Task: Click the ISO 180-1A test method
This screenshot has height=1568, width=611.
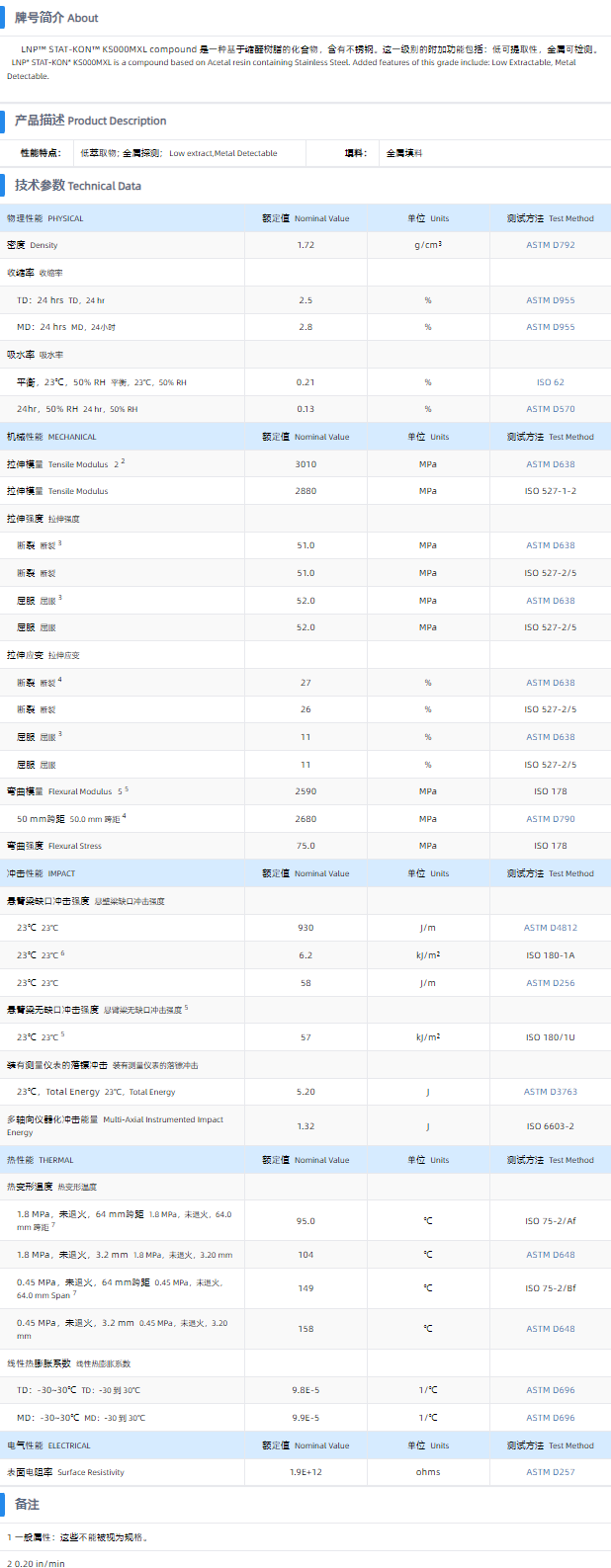Action: [550, 955]
